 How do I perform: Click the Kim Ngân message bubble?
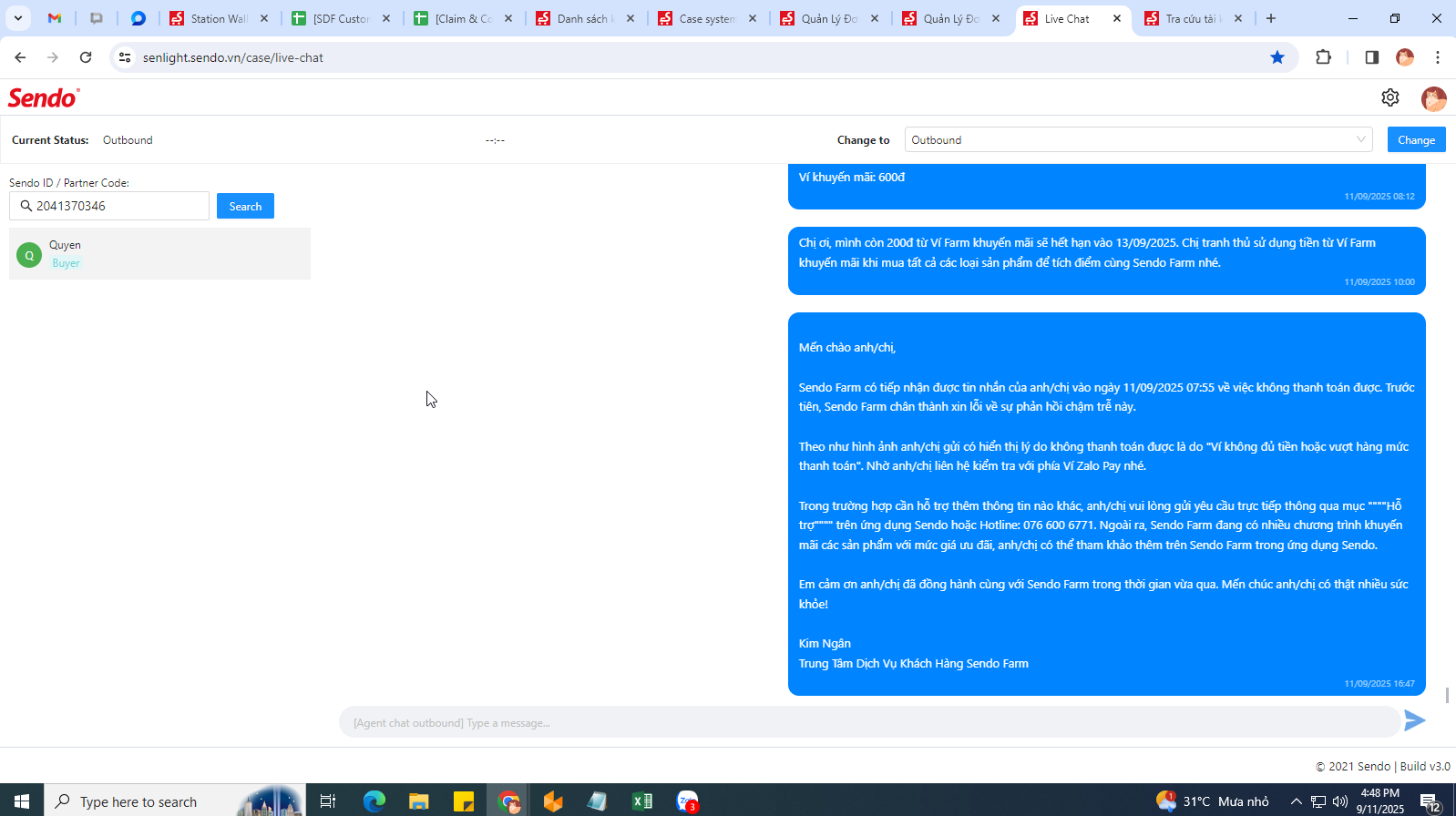tap(1106, 504)
